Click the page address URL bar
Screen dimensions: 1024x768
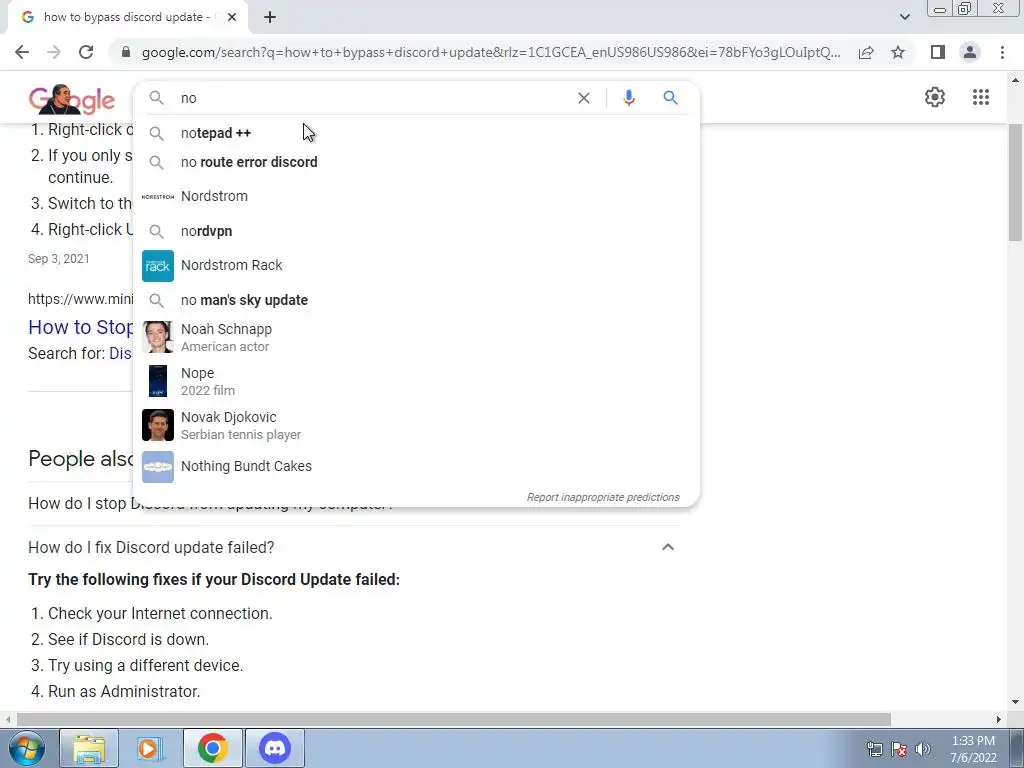(490, 52)
